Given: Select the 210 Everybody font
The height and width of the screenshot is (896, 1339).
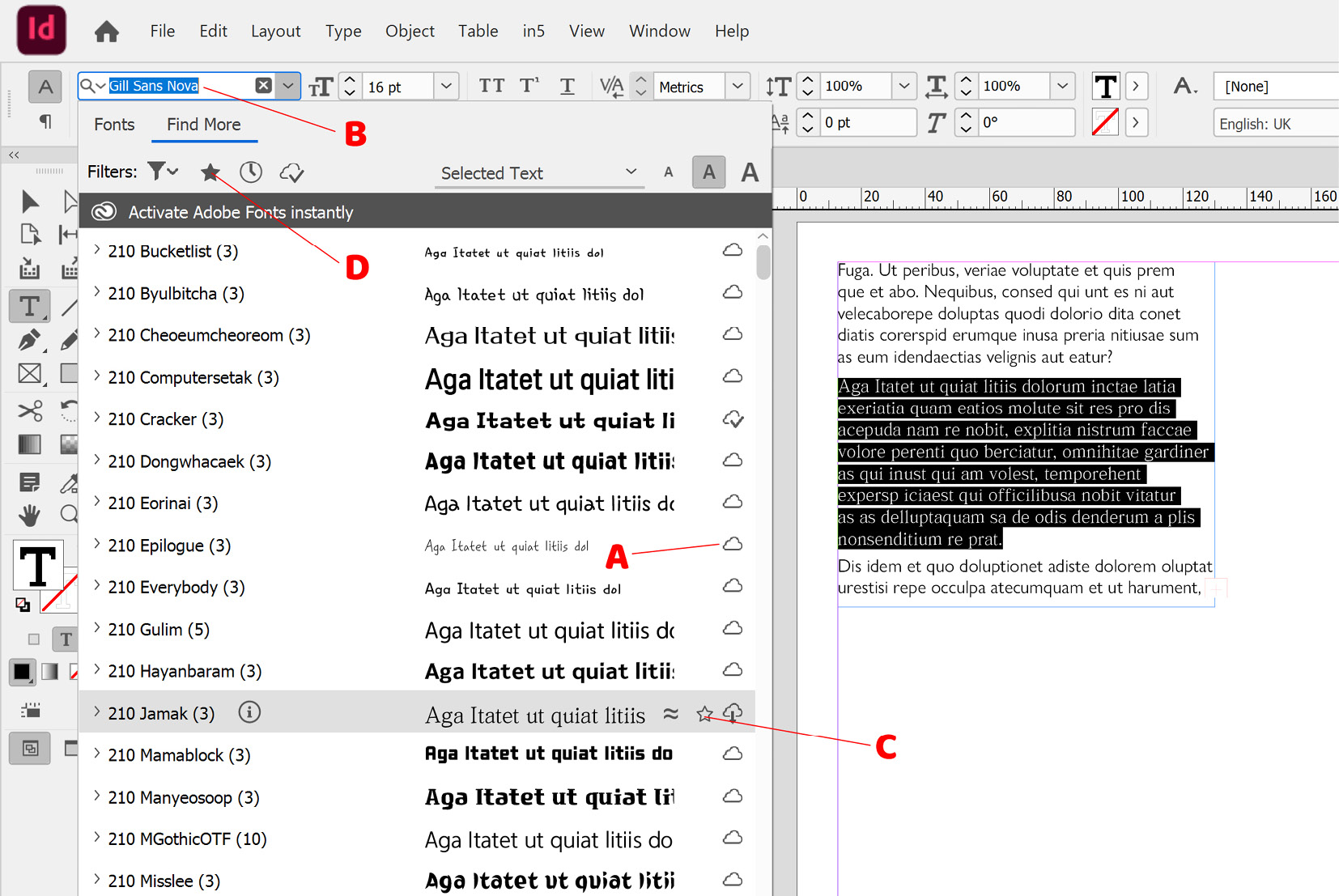Looking at the screenshot, I should (417, 587).
